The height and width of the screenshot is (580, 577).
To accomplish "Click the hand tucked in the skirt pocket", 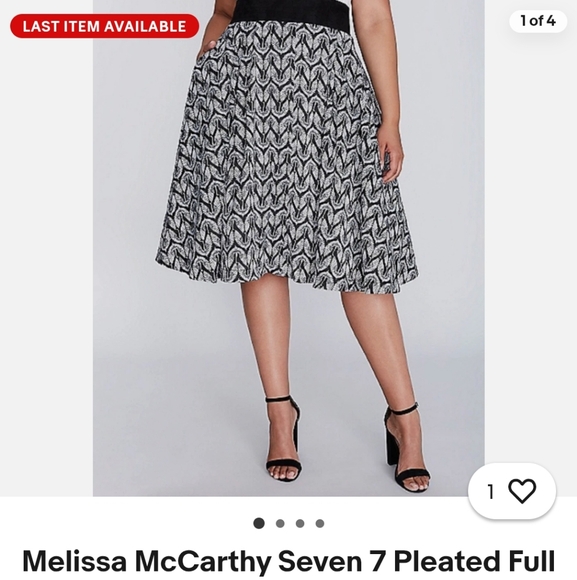I will click(207, 49).
